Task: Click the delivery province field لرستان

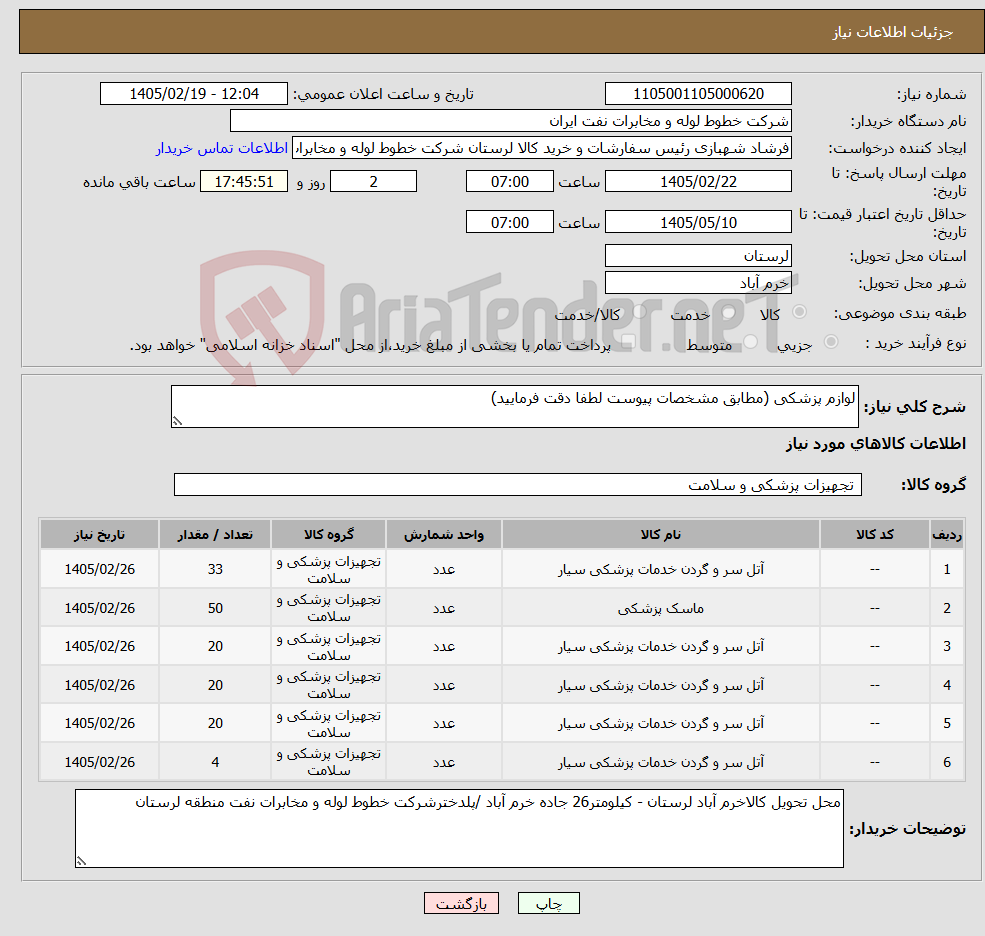Action: [698, 256]
